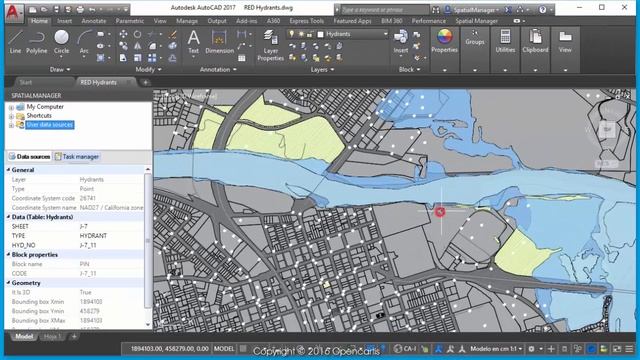Click the customization menu icon in status bar

click(629, 349)
